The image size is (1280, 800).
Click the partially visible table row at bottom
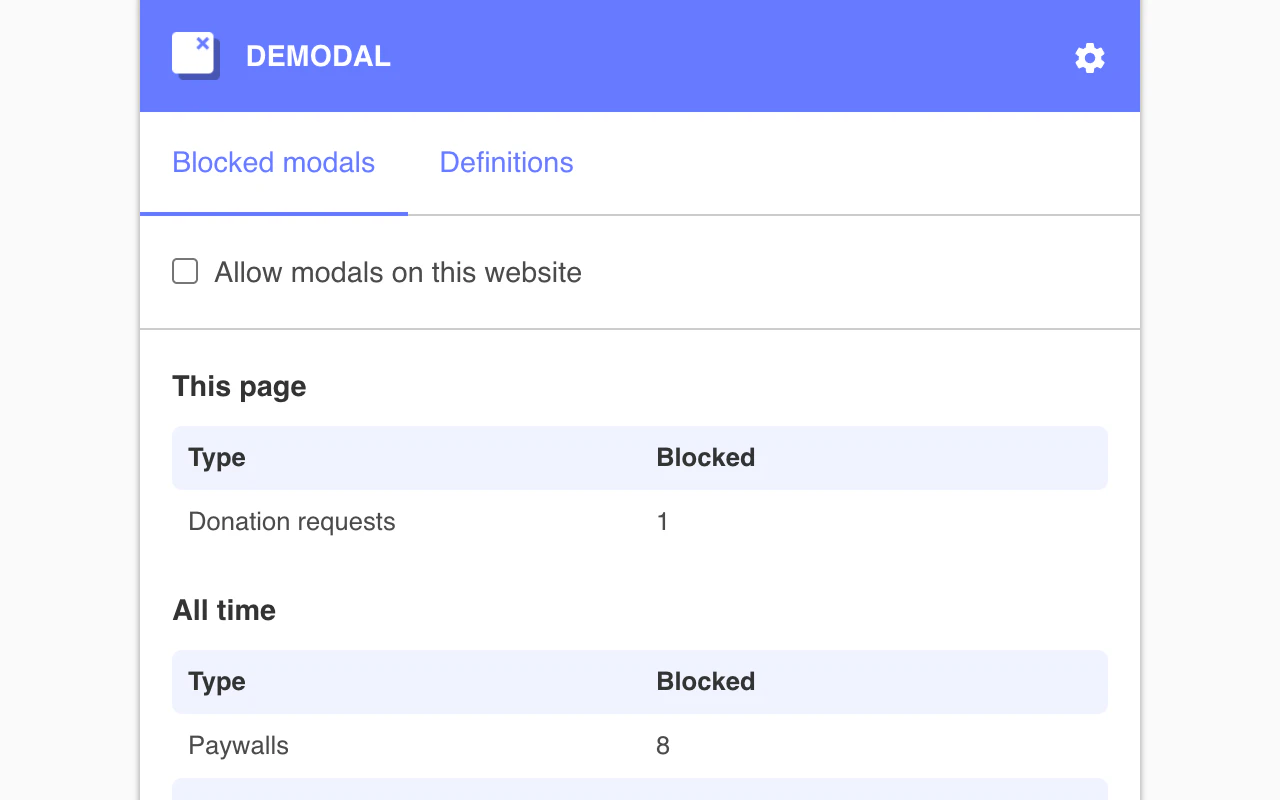(x=640, y=792)
